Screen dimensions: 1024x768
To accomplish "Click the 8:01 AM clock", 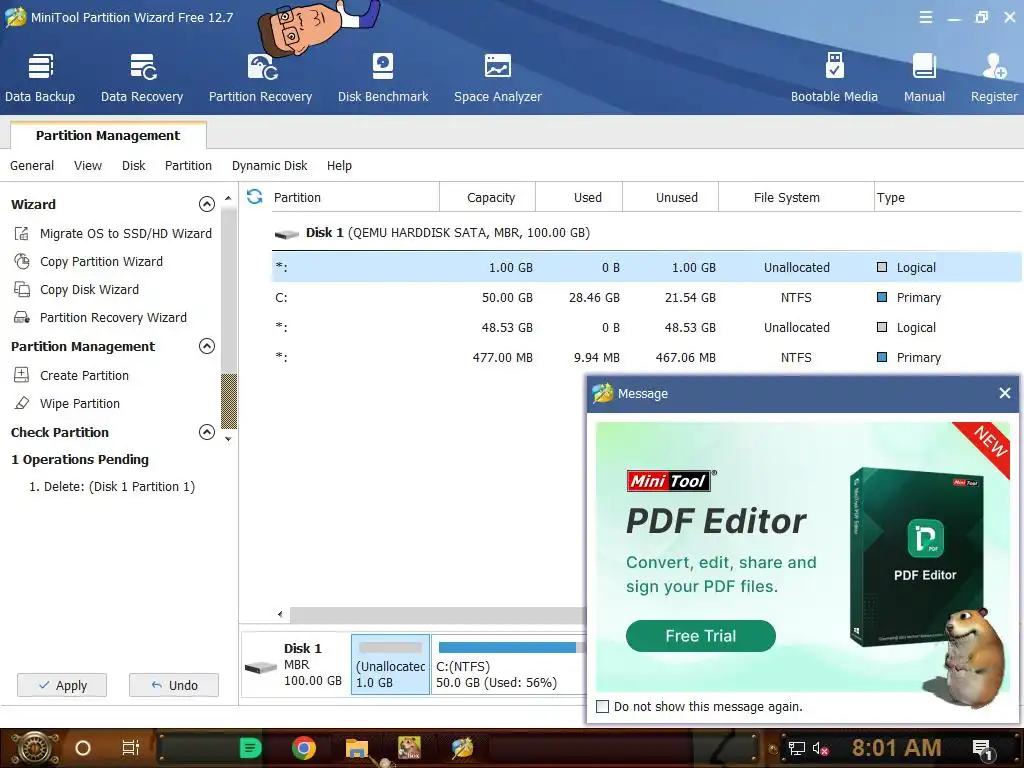I will (896, 748).
